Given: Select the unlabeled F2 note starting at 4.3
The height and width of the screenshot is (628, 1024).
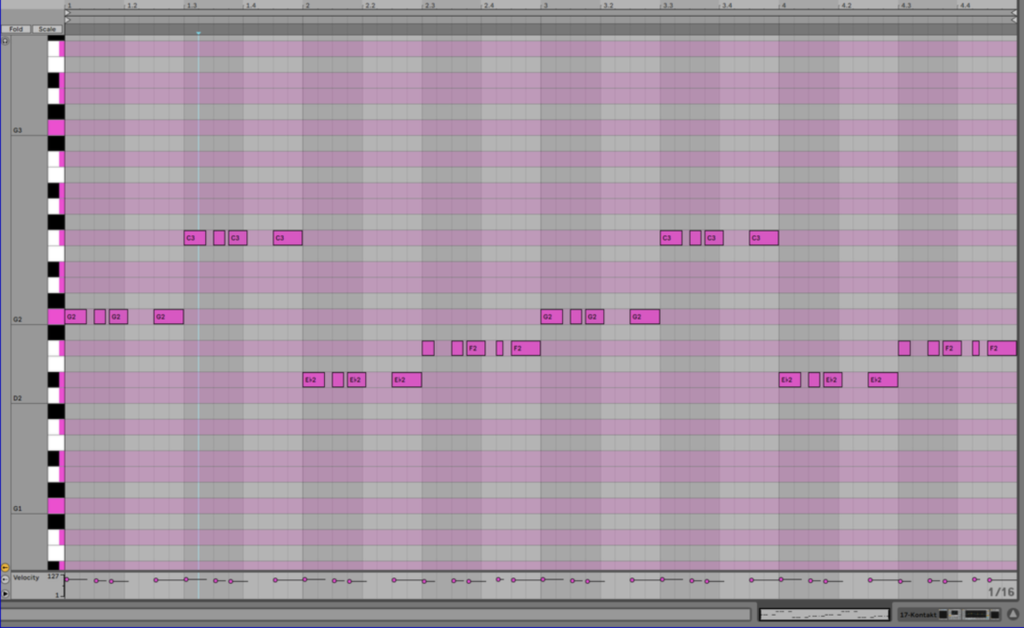Looking at the screenshot, I should coord(904,348).
